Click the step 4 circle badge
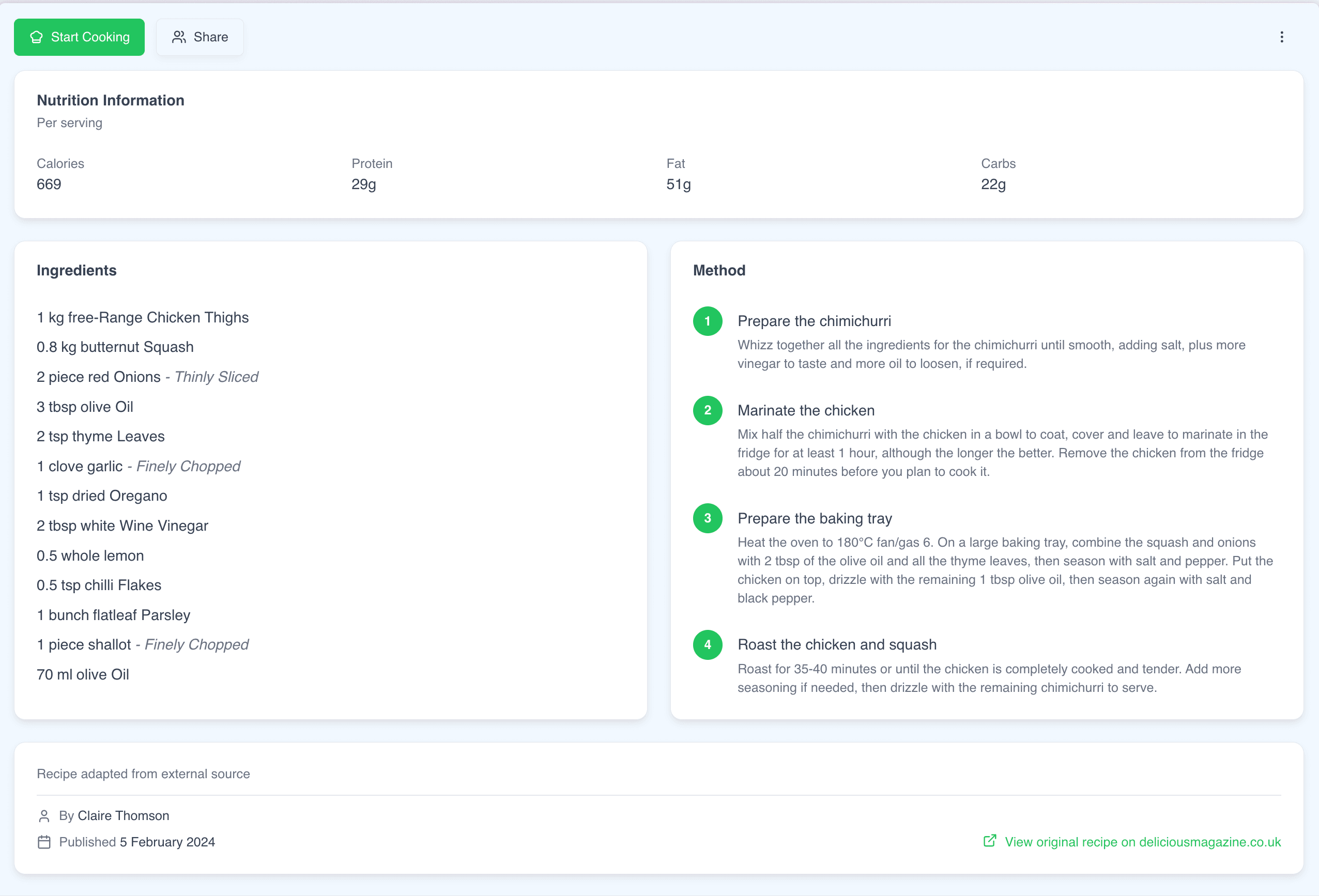 707,645
